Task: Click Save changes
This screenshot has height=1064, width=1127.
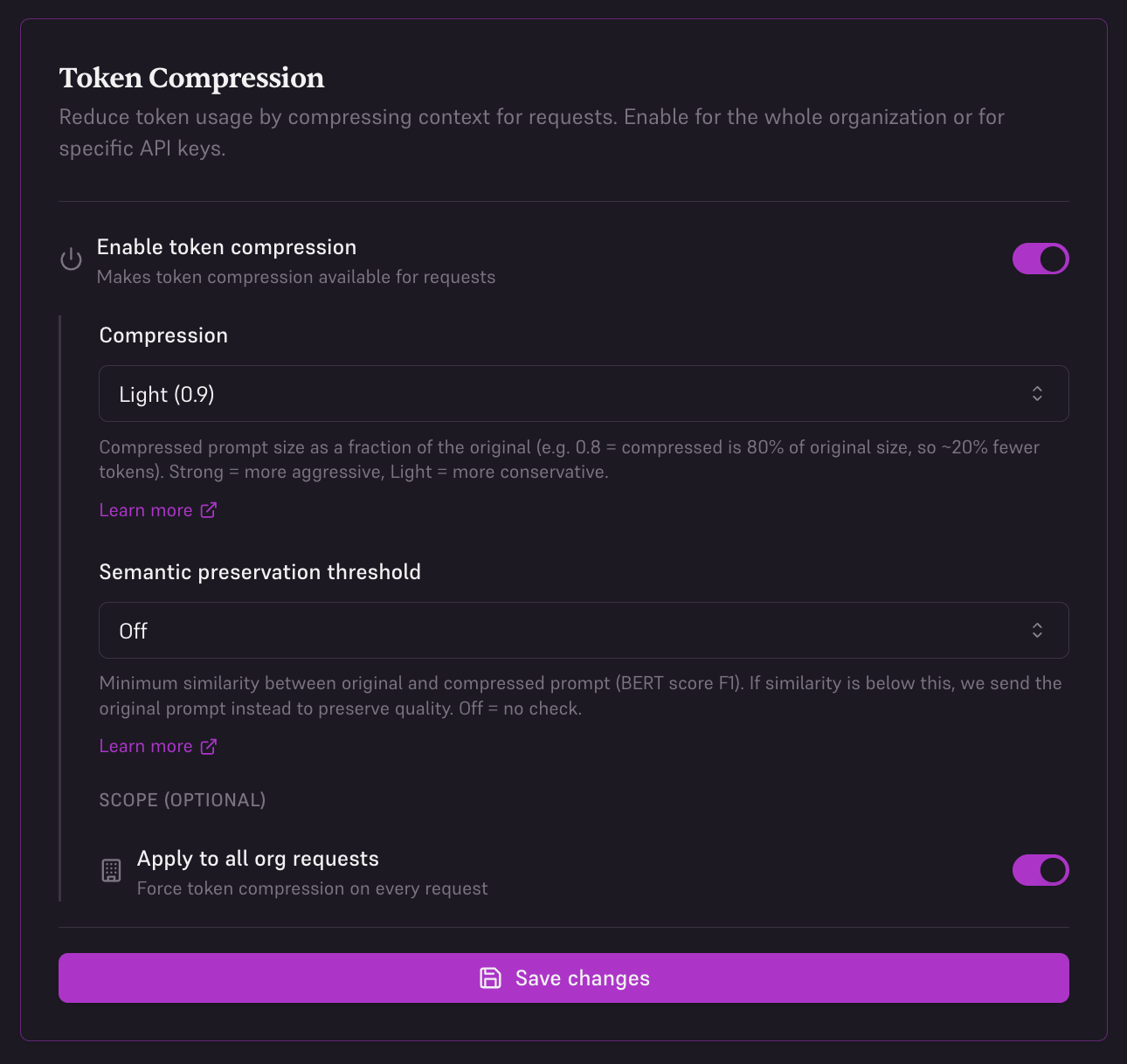Action: pyautogui.click(x=563, y=978)
